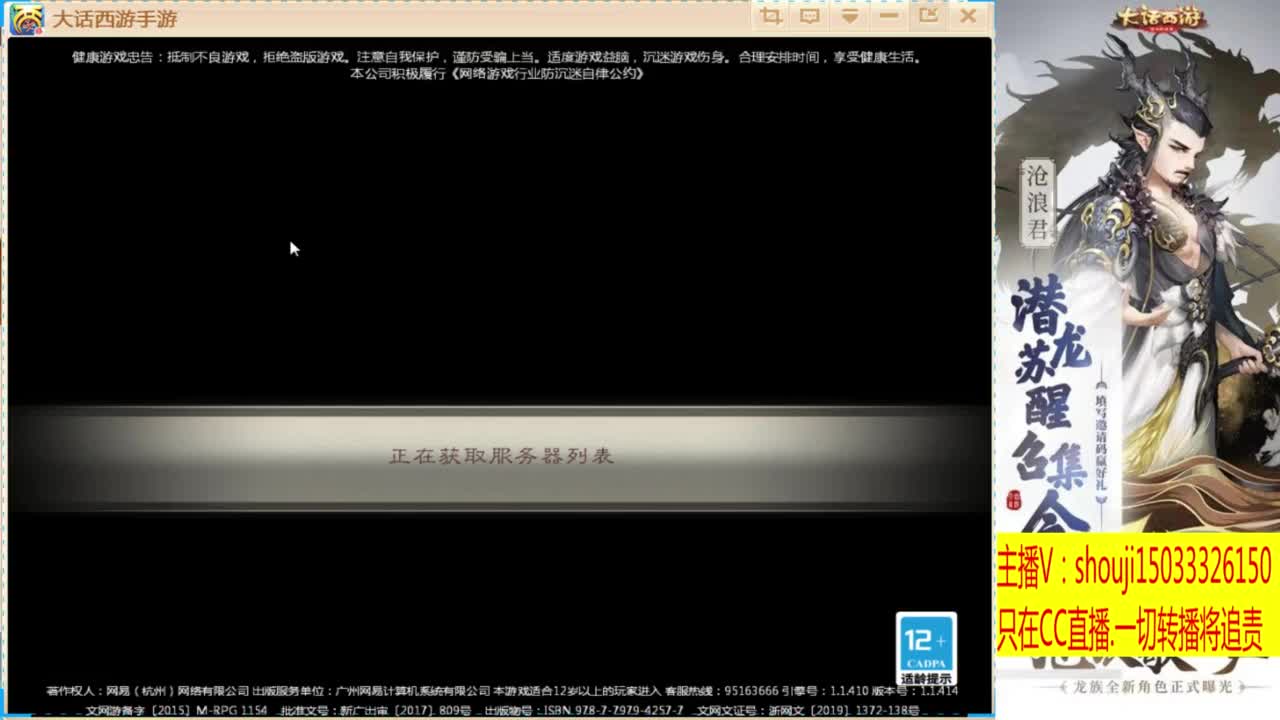Open the chat message bubble icon
The width and height of the screenshot is (1280, 720).
point(810,16)
